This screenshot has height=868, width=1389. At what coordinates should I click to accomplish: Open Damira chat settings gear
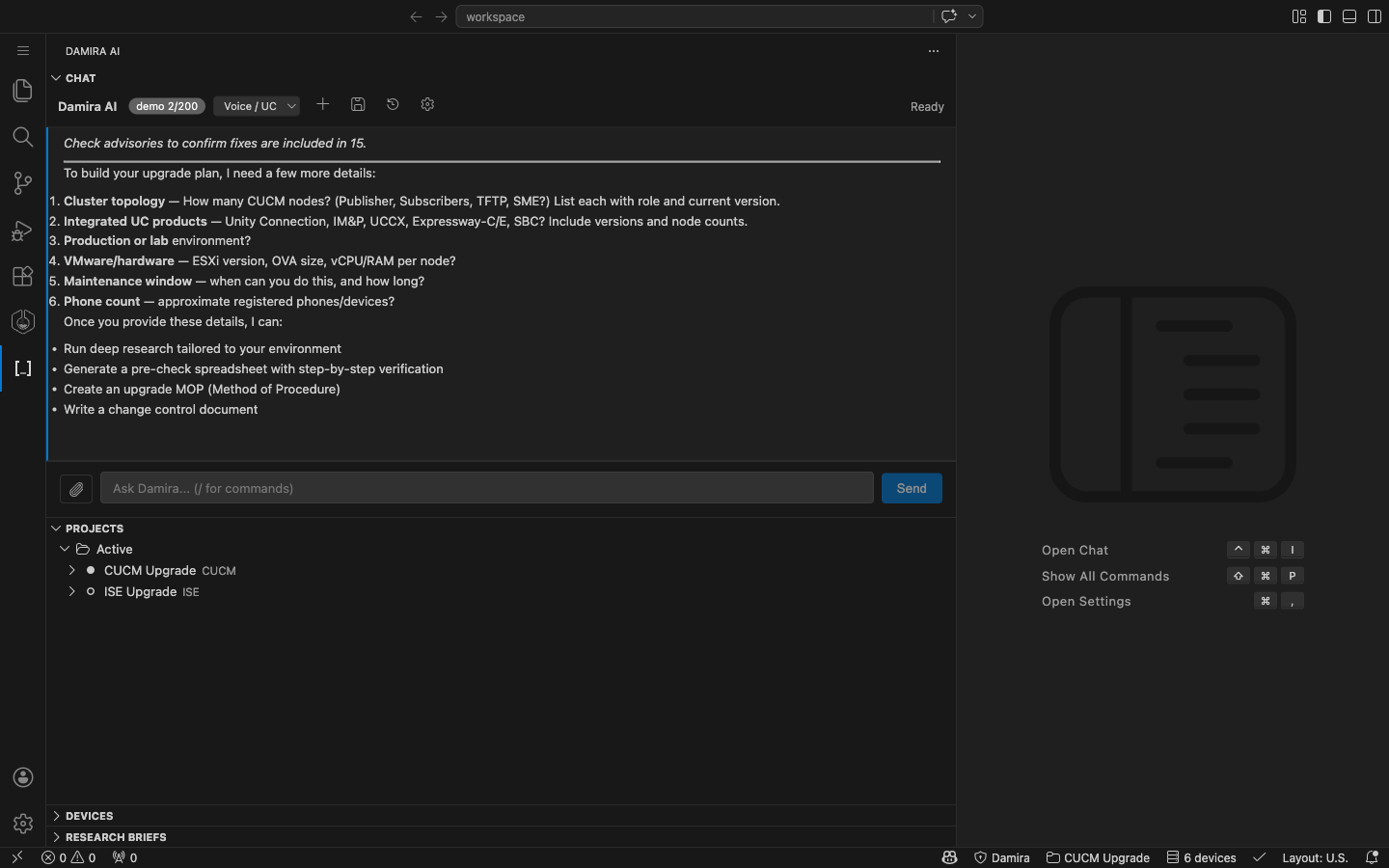(x=427, y=104)
